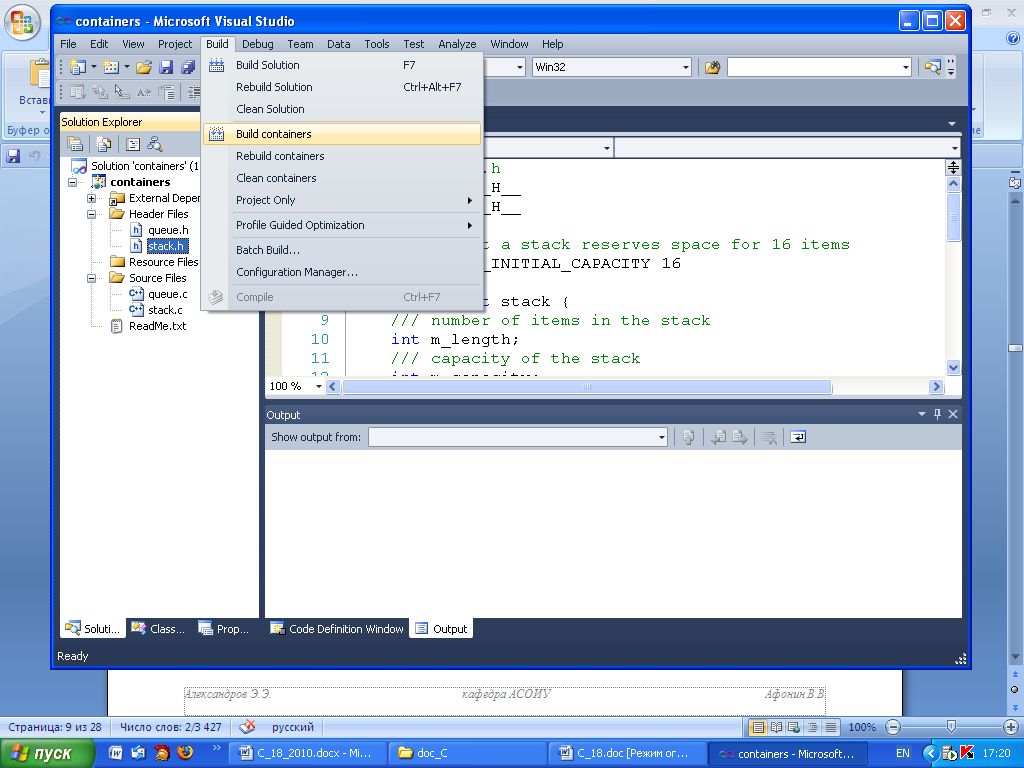Click the Open File folder icon in toolbar
This screenshot has width=1024, height=768.
tap(144, 67)
